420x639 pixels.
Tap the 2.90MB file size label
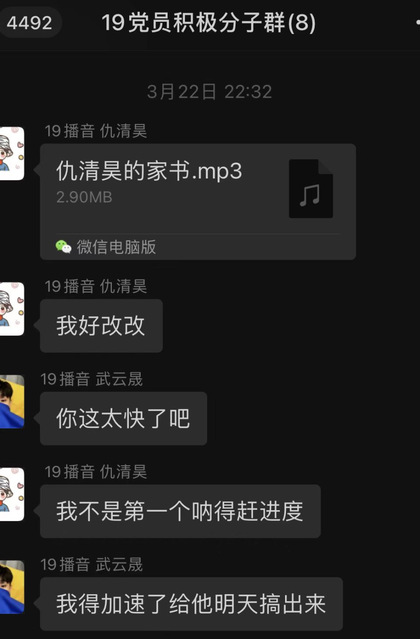pos(84,197)
